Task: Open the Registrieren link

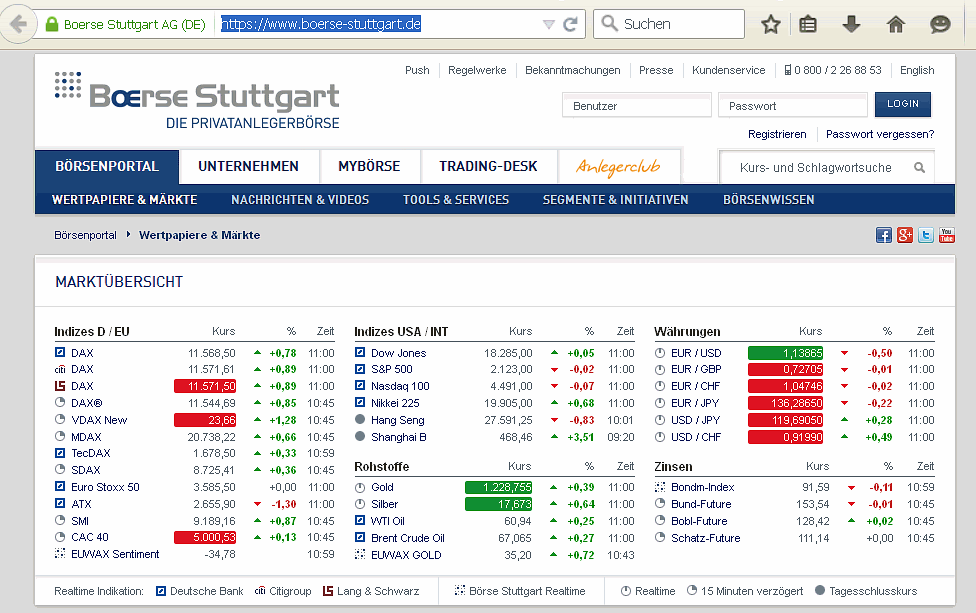Action: [x=777, y=134]
